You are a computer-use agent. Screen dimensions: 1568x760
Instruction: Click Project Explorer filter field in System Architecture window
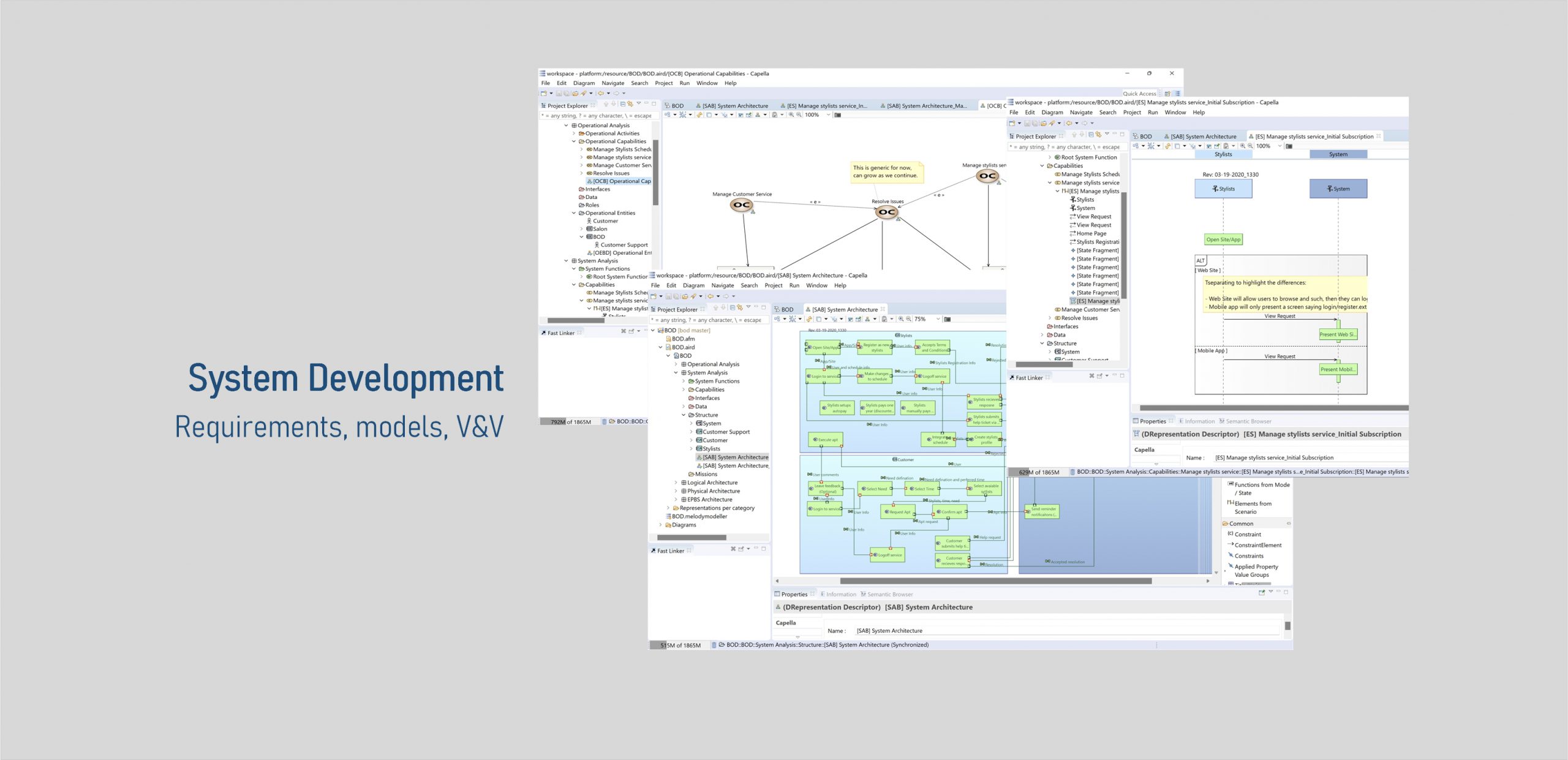[x=710, y=320]
